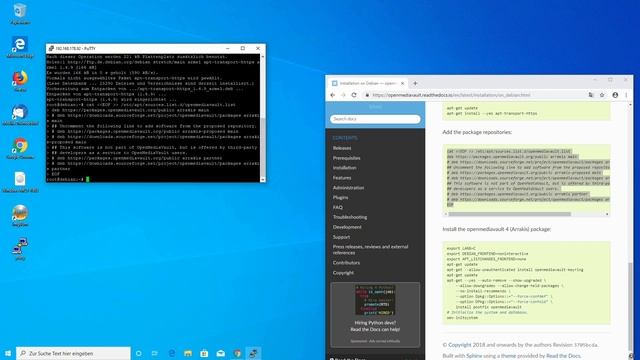
Task: Switch to Chrome from the taskbar
Action: tap(237, 353)
